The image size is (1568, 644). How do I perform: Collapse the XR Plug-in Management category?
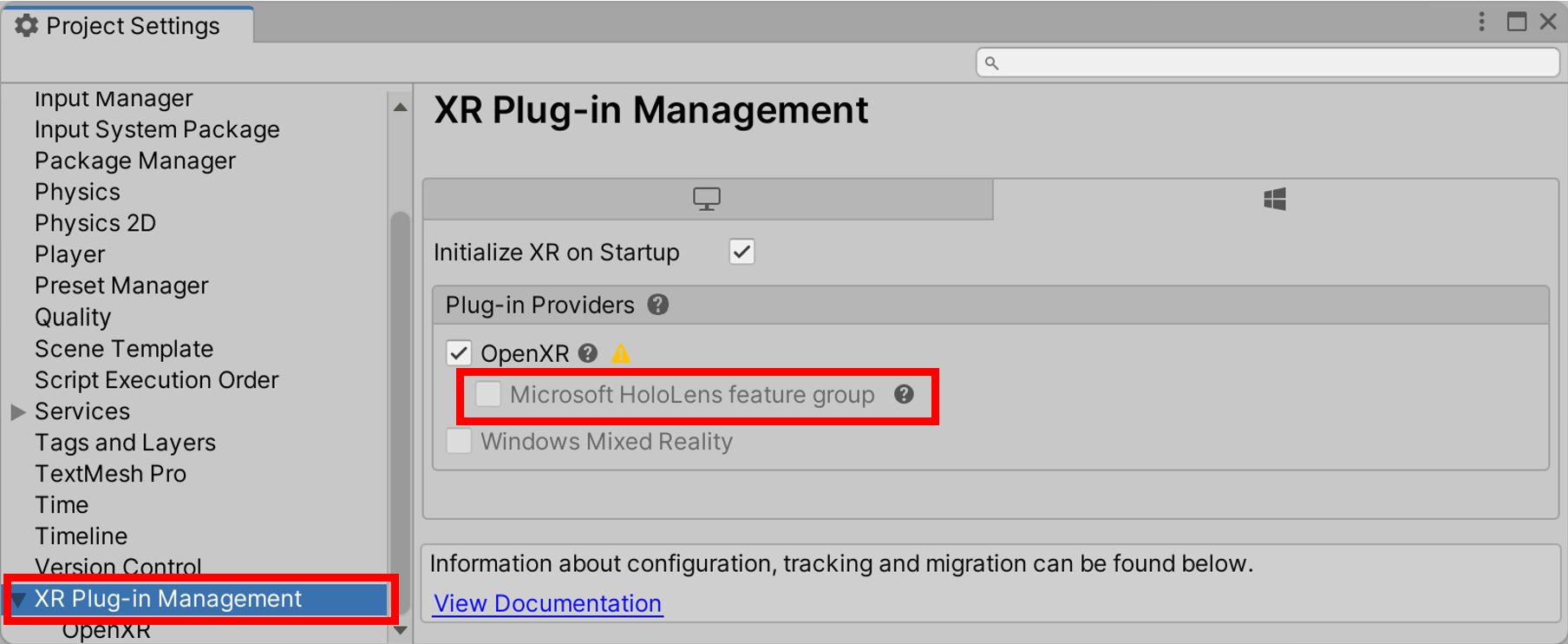click(18, 599)
